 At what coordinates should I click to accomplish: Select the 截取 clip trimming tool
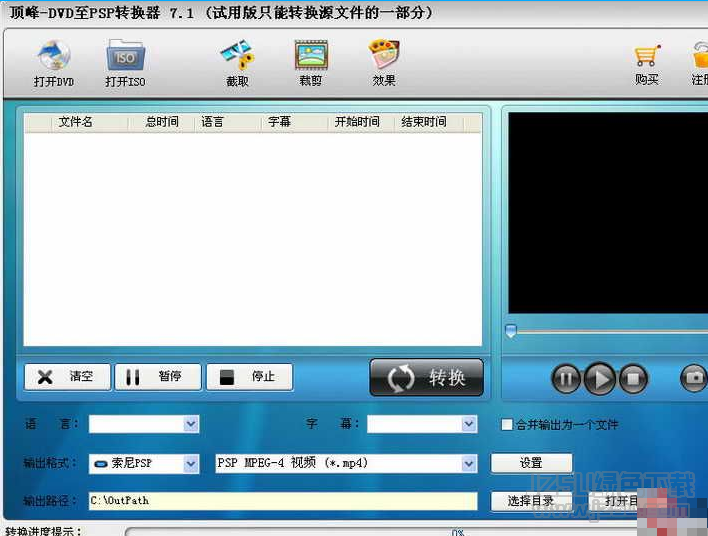tap(237, 64)
